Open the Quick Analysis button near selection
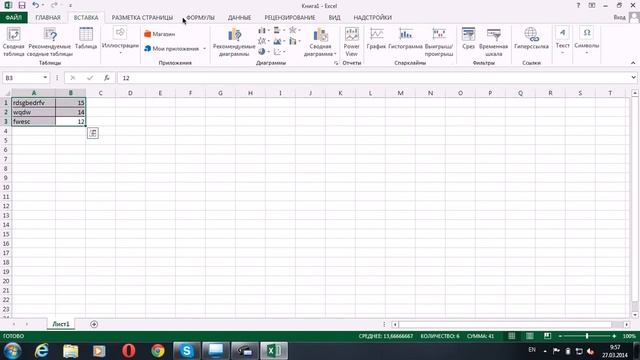This screenshot has height=360, width=640. (93, 133)
